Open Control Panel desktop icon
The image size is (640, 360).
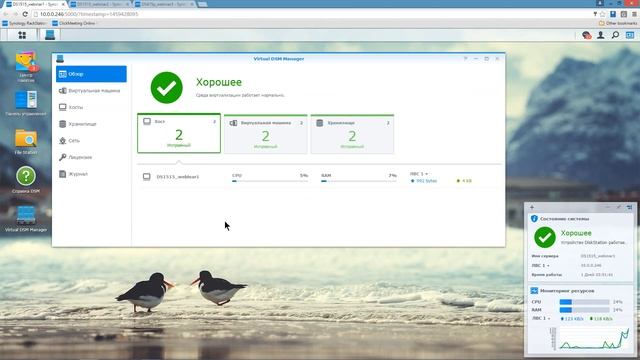[x=26, y=103]
